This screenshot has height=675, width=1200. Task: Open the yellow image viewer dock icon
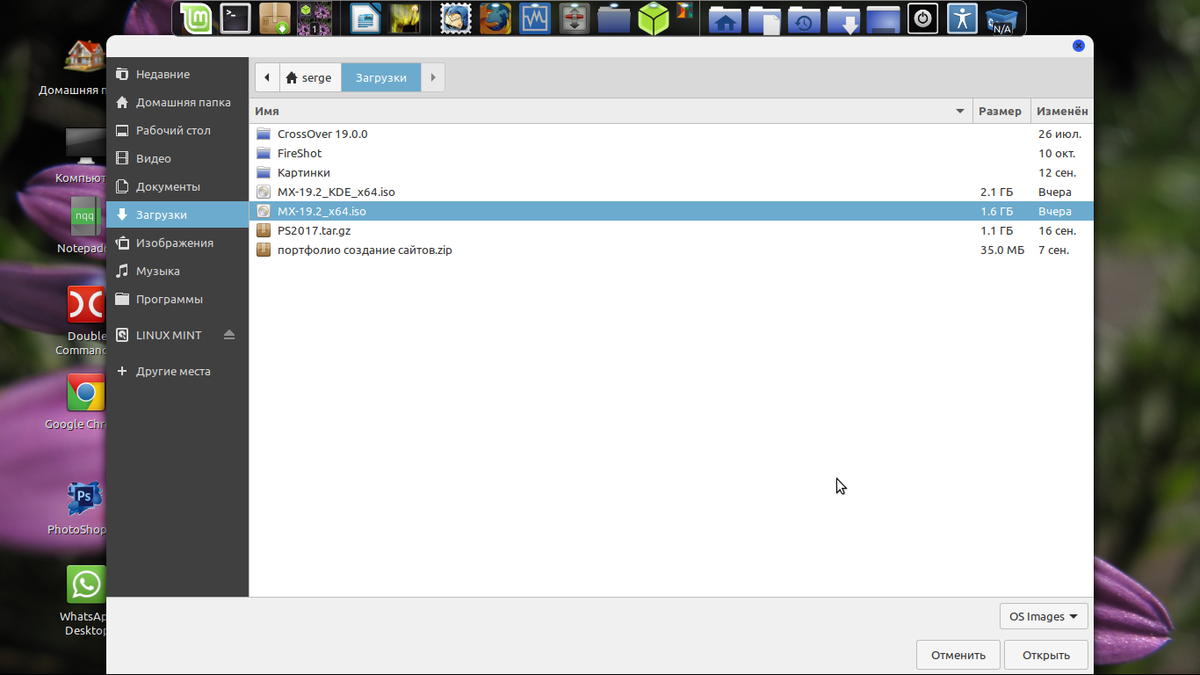coord(405,18)
